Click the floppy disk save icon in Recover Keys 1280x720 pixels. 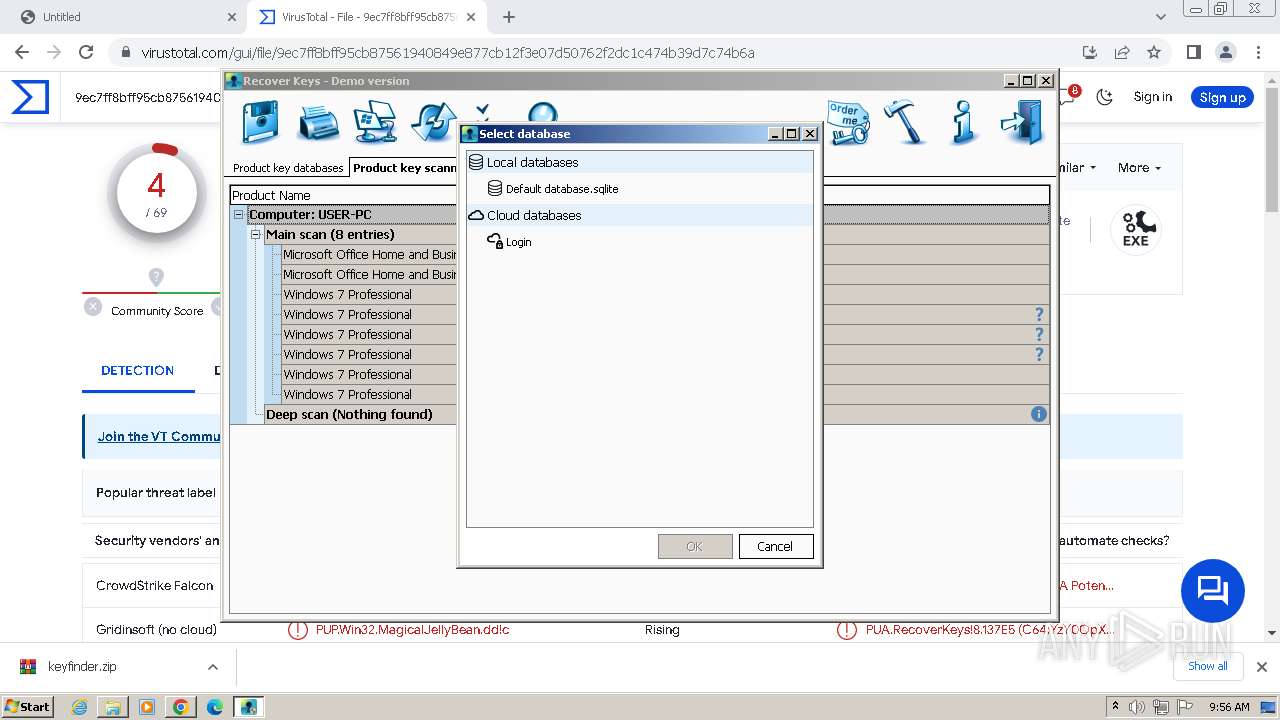coord(261,123)
